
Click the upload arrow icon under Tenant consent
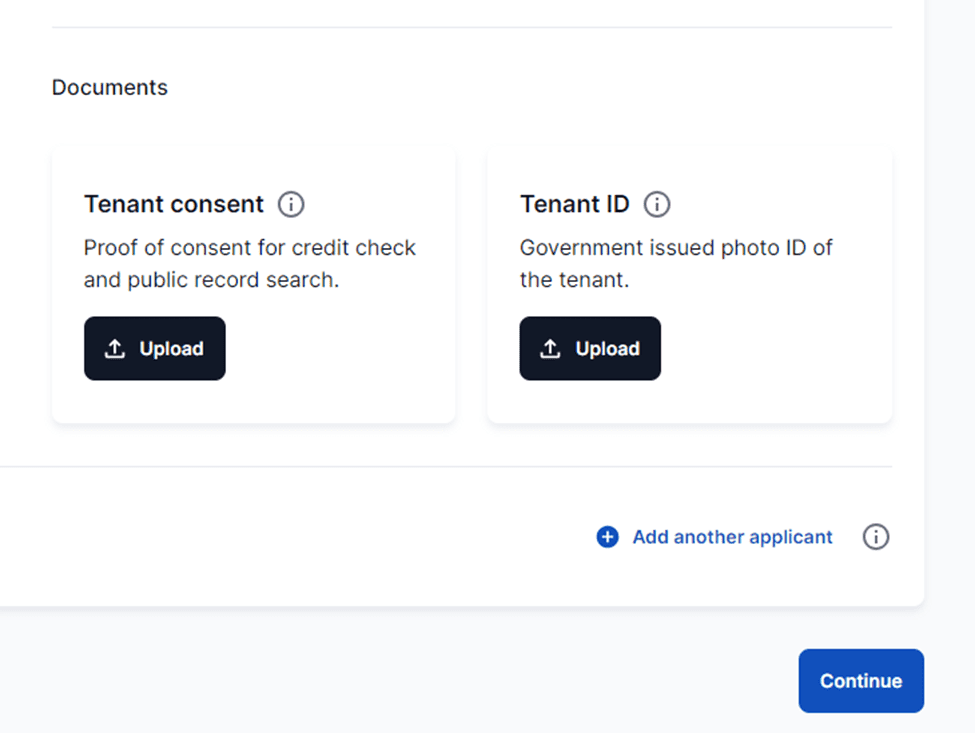click(115, 349)
